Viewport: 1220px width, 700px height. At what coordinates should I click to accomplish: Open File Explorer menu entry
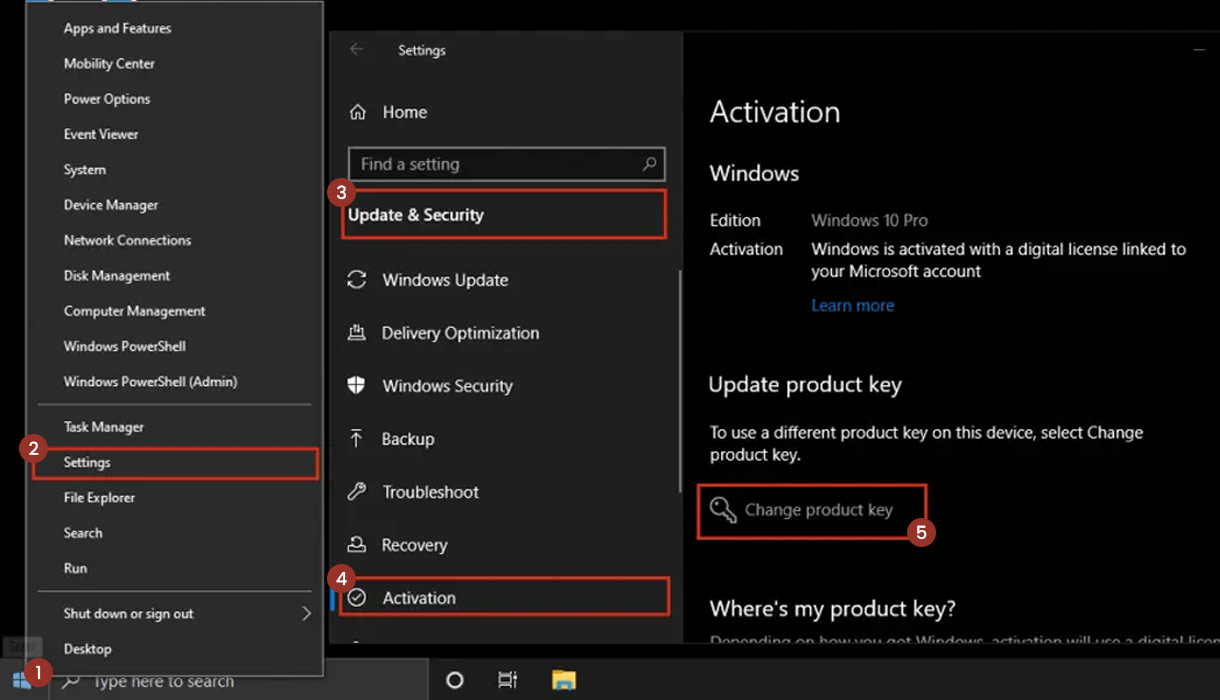tap(99, 498)
